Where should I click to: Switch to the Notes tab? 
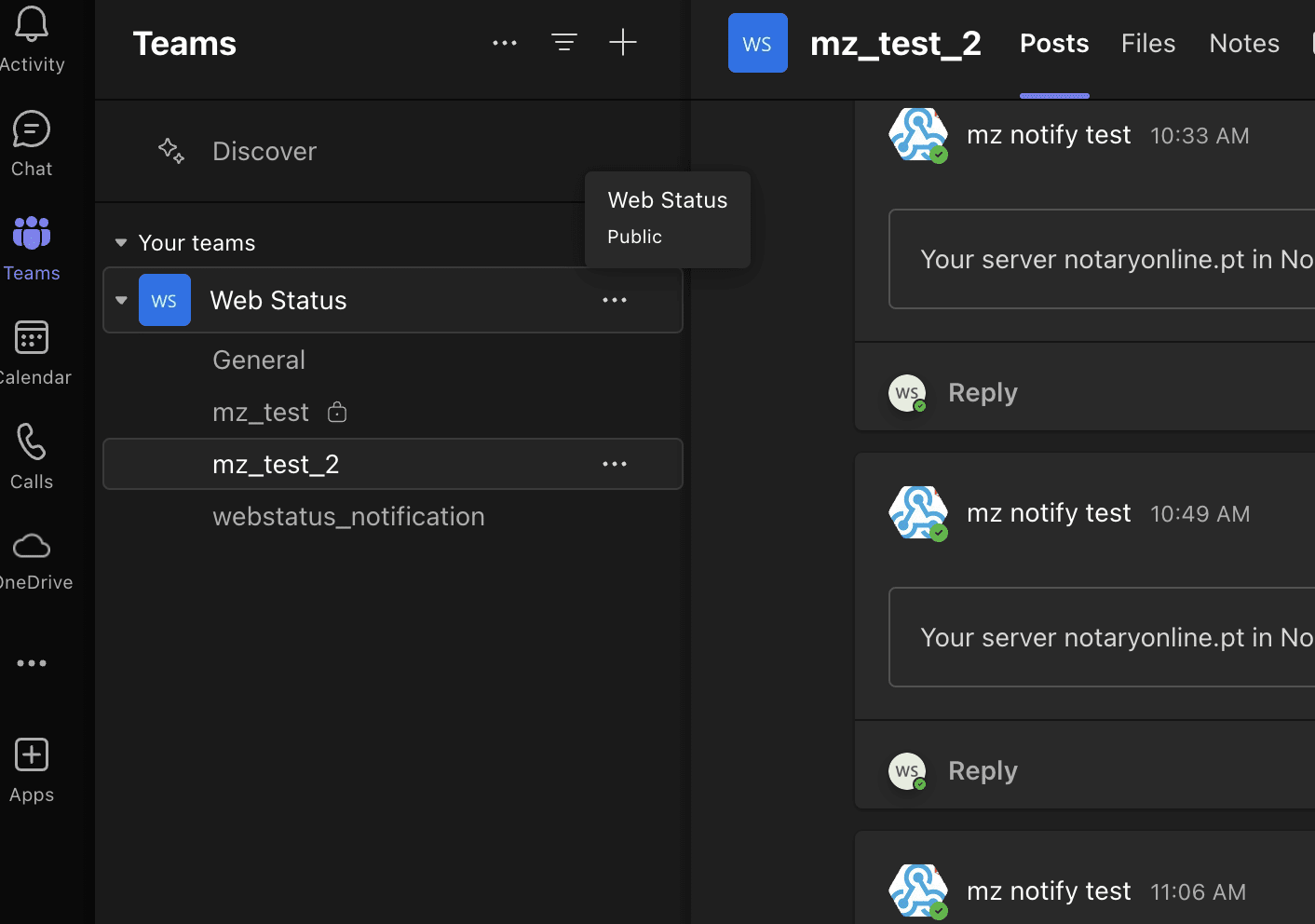coord(1243,44)
